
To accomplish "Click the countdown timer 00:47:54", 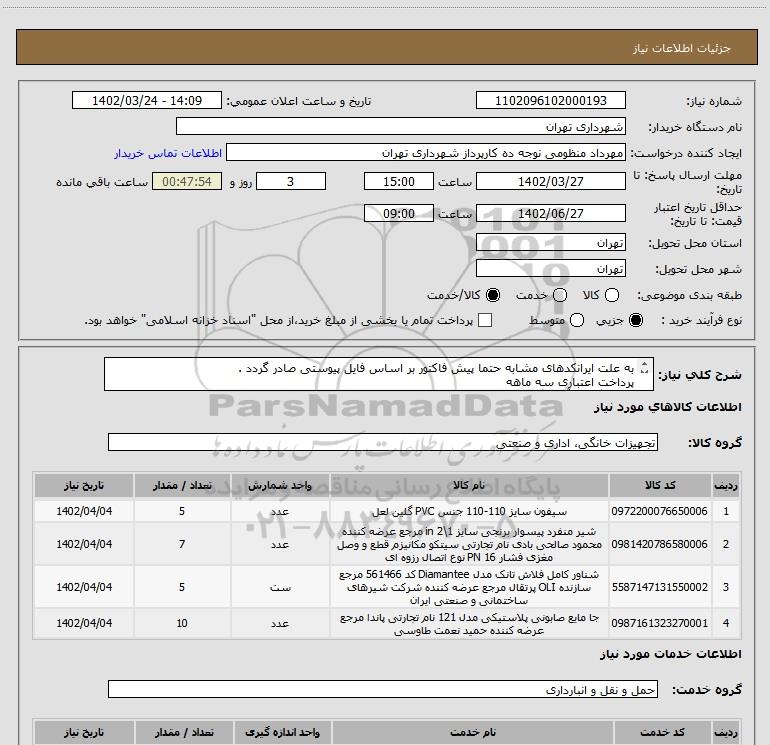I will [x=187, y=181].
